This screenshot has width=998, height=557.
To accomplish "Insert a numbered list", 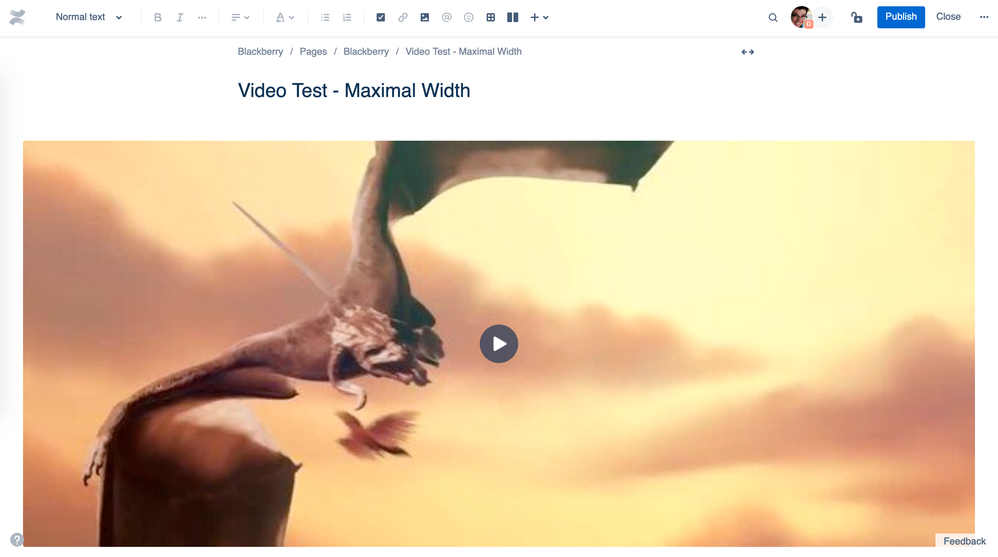I will tap(347, 17).
